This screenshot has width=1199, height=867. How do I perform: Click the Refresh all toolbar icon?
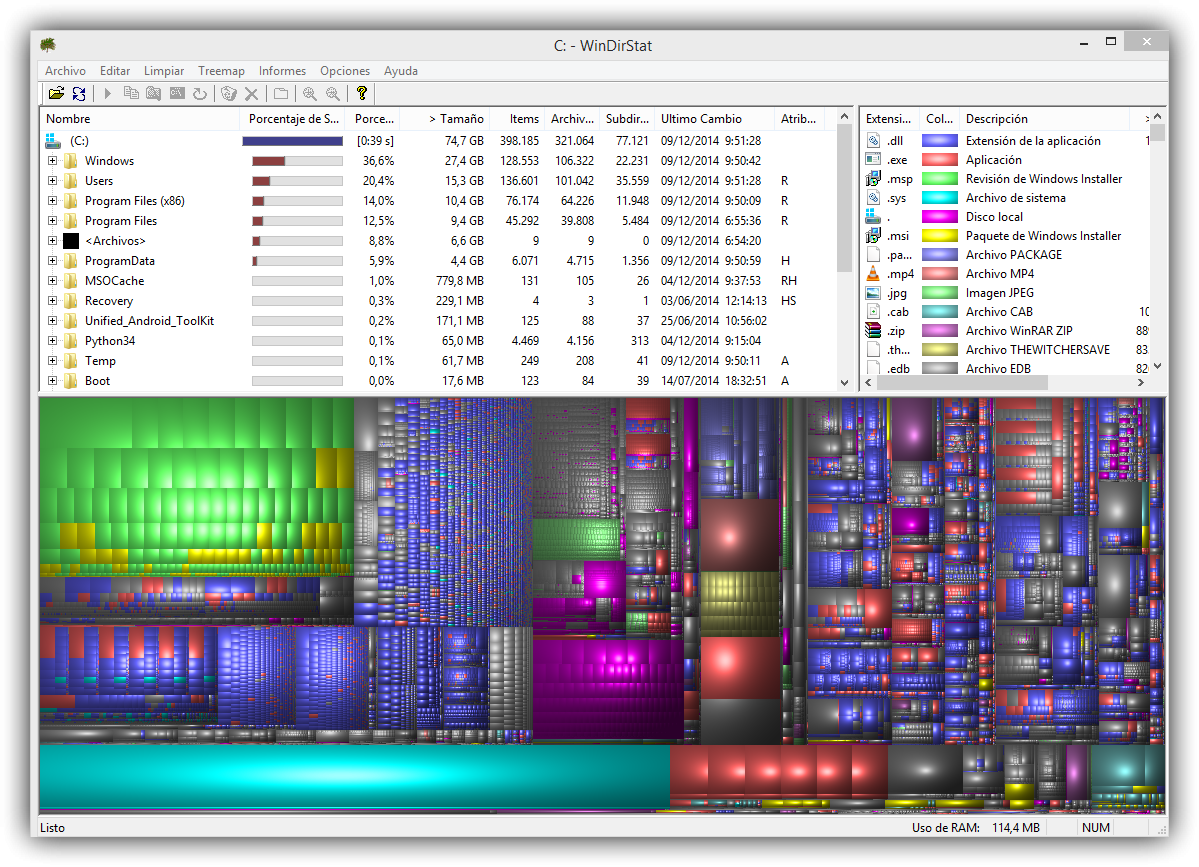pos(78,93)
